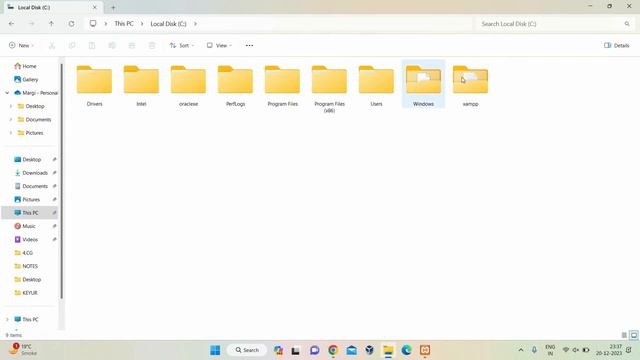Screen dimensions: 640x360
Task: Add a new File Explorer tab
Action: [113, 7]
